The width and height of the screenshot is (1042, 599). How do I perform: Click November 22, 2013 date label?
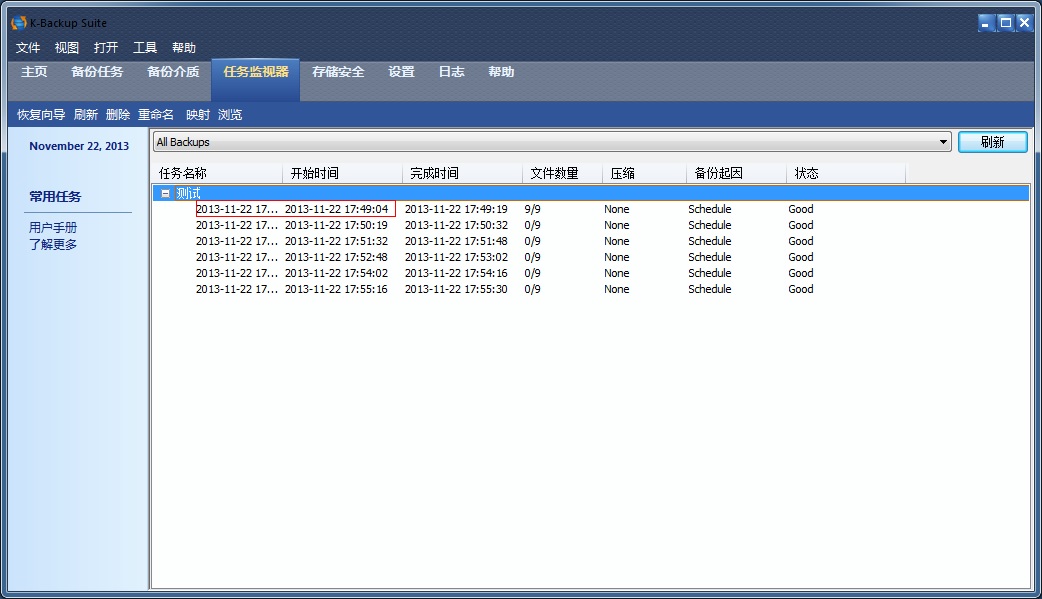[79, 146]
